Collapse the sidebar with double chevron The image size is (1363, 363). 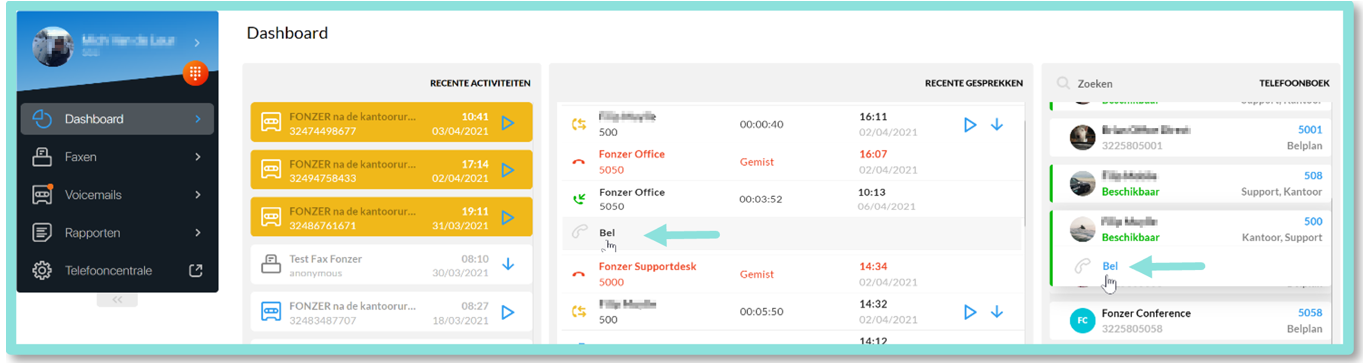117,299
